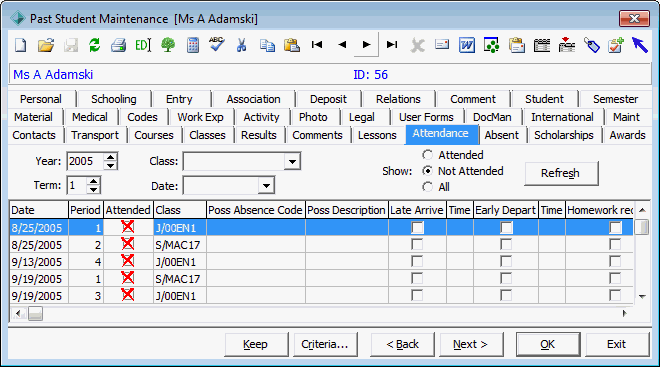Increase the Year spinner value
This screenshot has height=367, width=660.
[110, 157]
